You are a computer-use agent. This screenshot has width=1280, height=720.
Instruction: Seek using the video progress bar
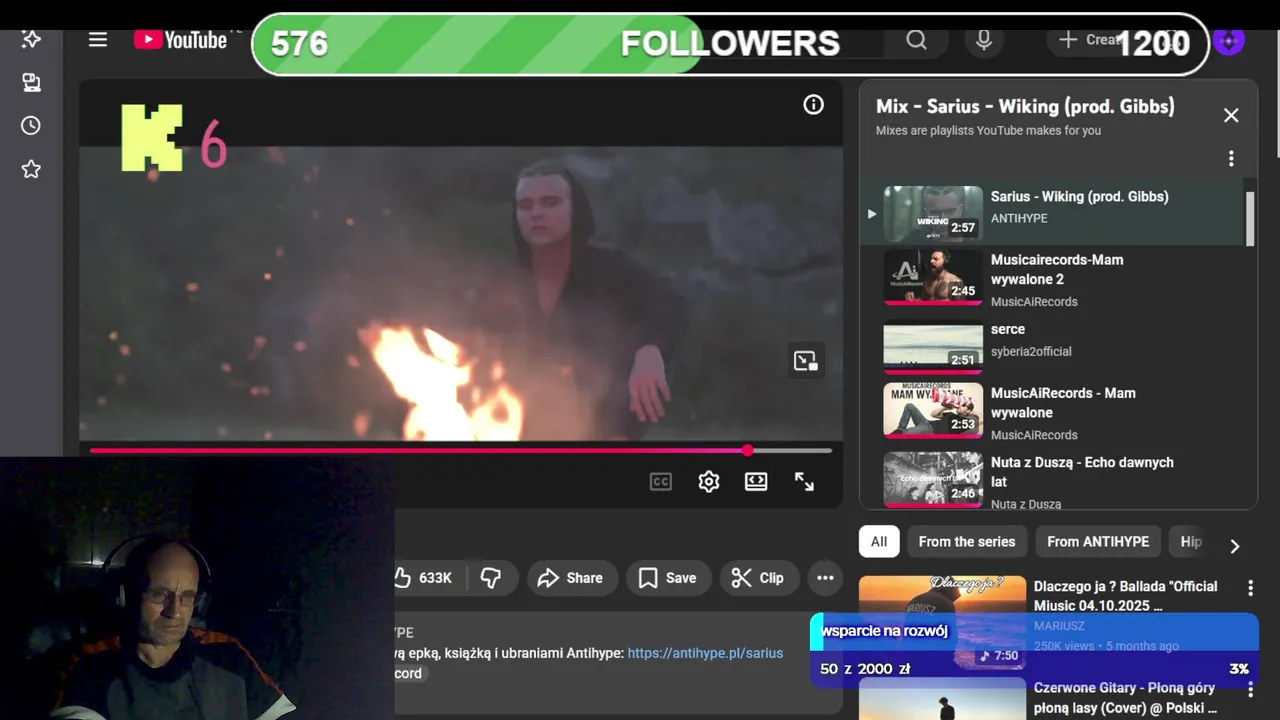pos(461,451)
